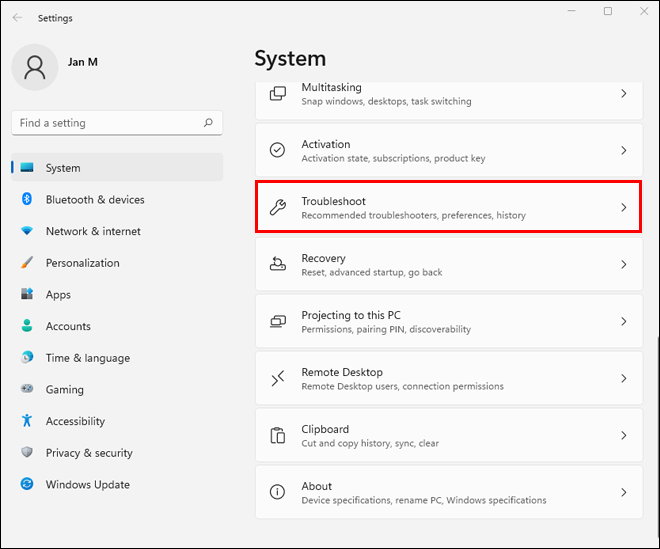
Task: Click the Projecting to this PC icon
Action: pyautogui.click(x=279, y=321)
